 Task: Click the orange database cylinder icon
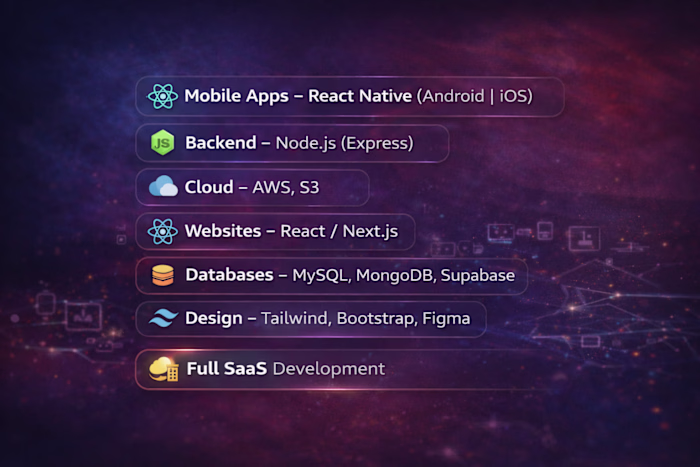click(163, 275)
